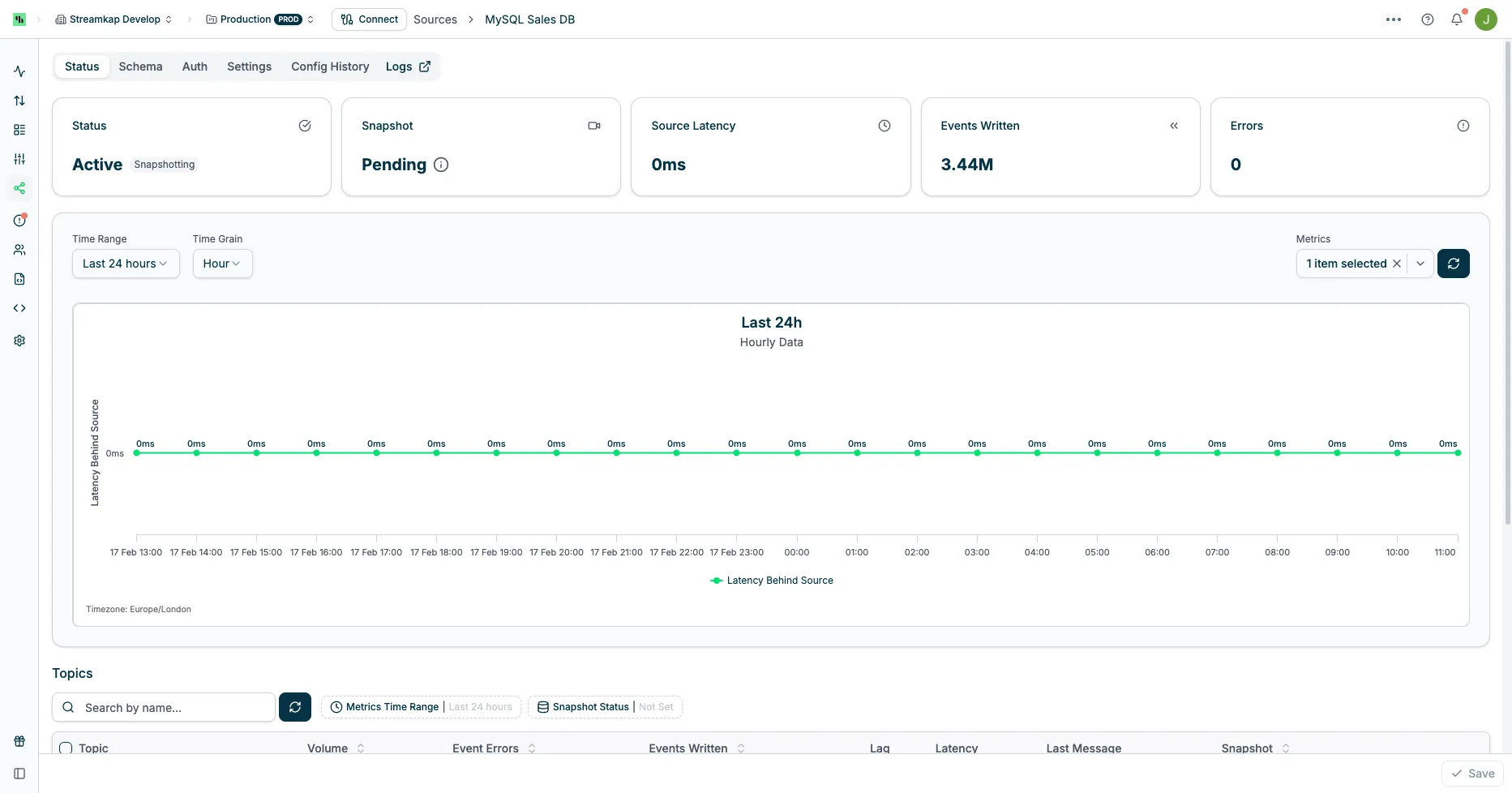Open the three-dots more menu

pyautogui.click(x=1394, y=19)
